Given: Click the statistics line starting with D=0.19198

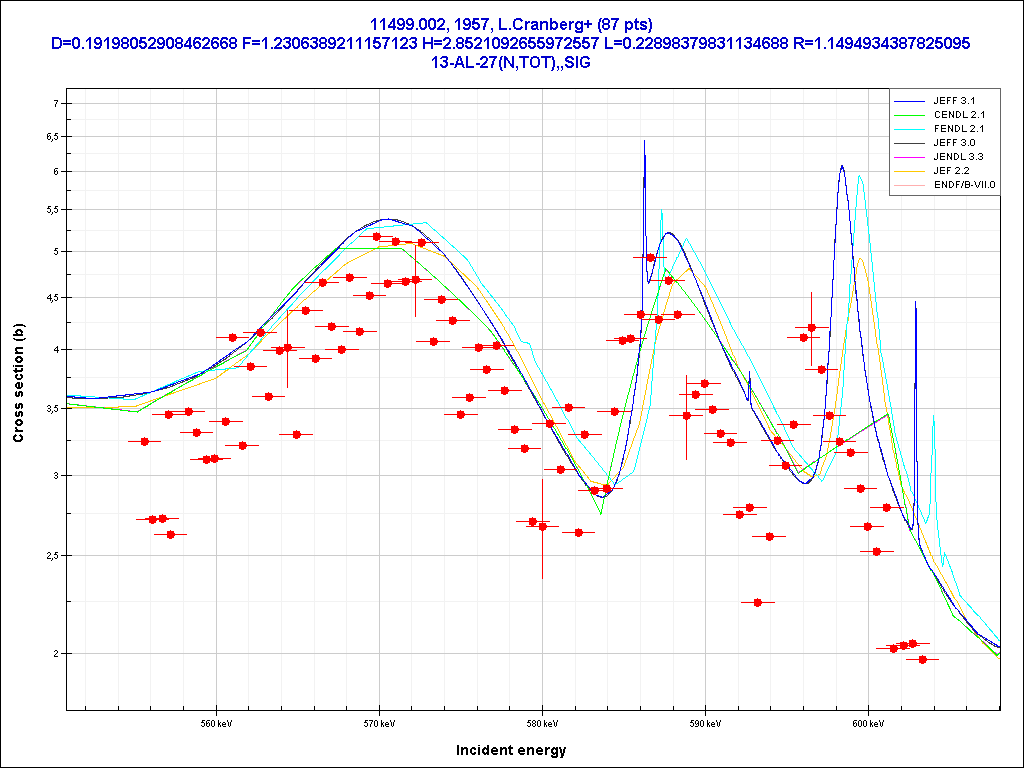Looking at the screenshot, I should point(511,43).
